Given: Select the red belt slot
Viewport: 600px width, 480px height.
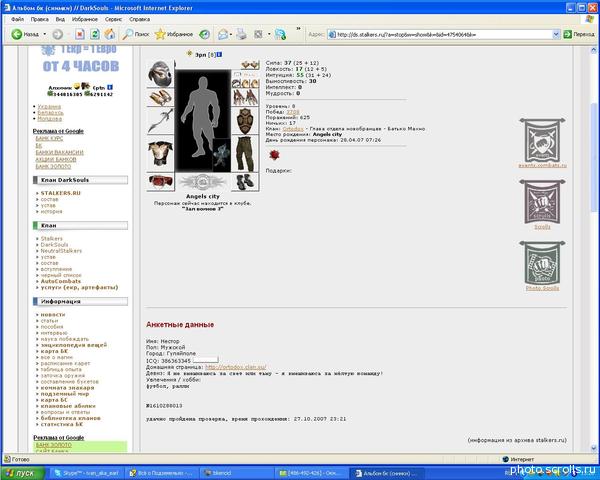Looking at the screenshot, I should pos(160,182).
